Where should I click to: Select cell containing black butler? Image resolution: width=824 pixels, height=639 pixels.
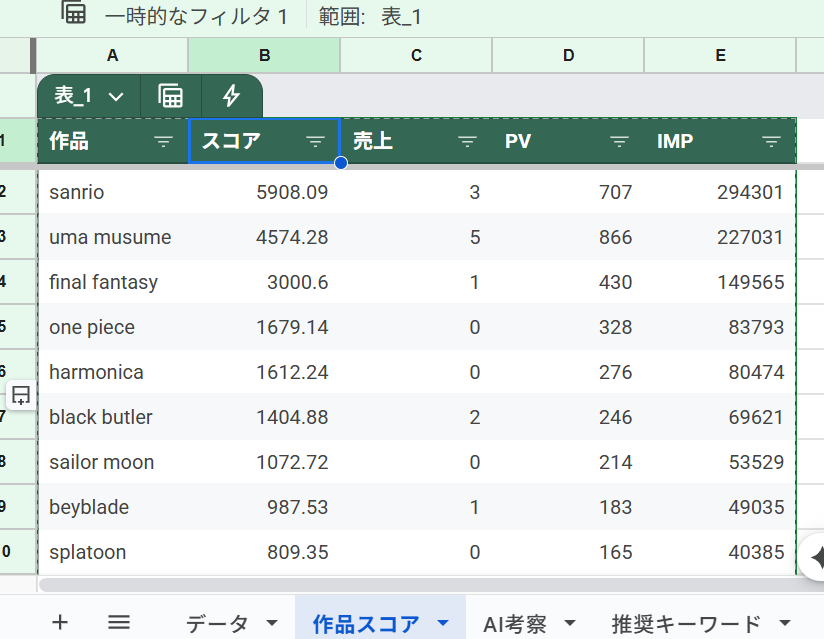coord(112,417)
